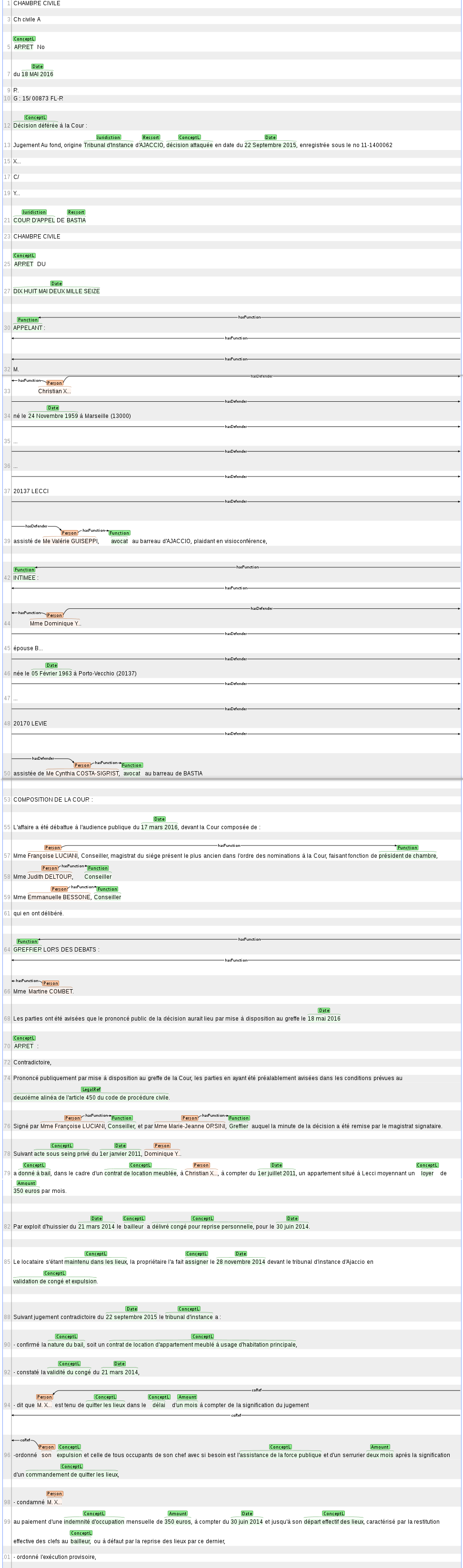463x1568 pixels.
Task: Click the text '- ordonné l'exécution provisoire,'
Action: click(x=55, y=1558)
